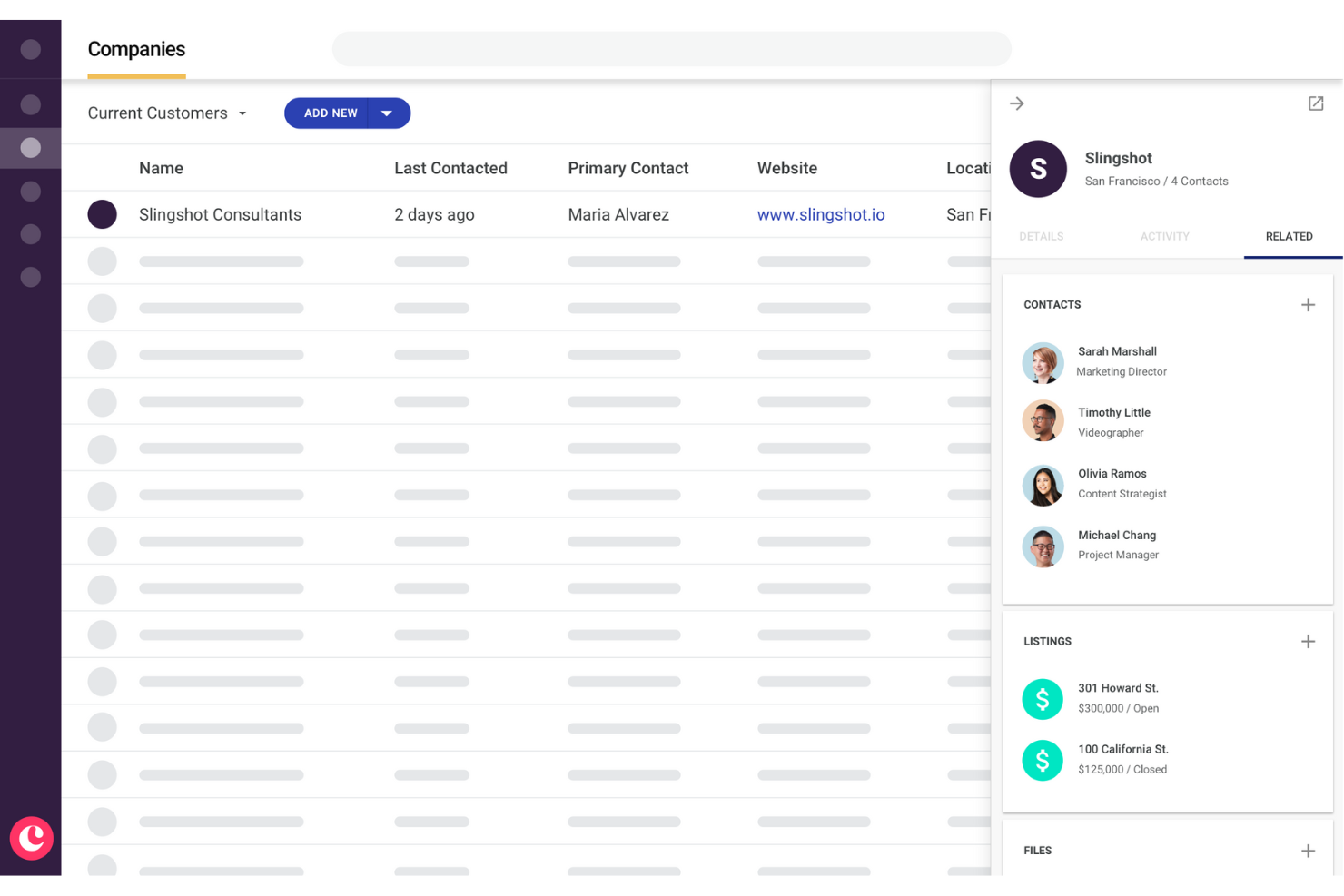Click the Slingshot company avatar

pos(1038,169)
